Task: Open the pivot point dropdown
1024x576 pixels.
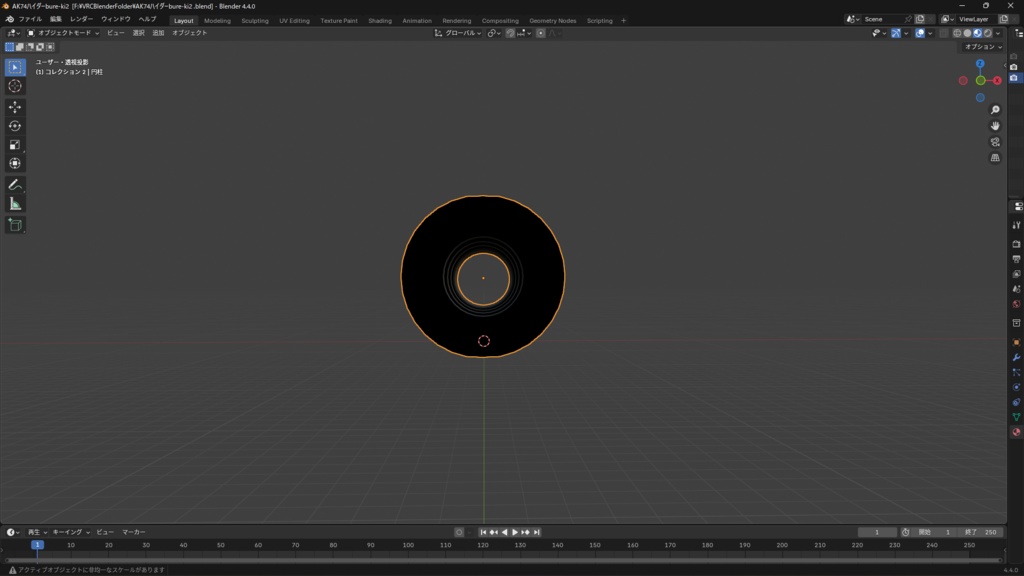Action: (x=494, y=33)
